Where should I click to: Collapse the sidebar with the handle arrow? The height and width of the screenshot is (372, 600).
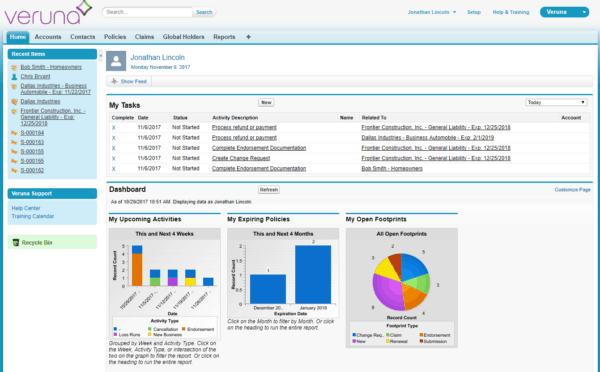click(x=101, y=56)
